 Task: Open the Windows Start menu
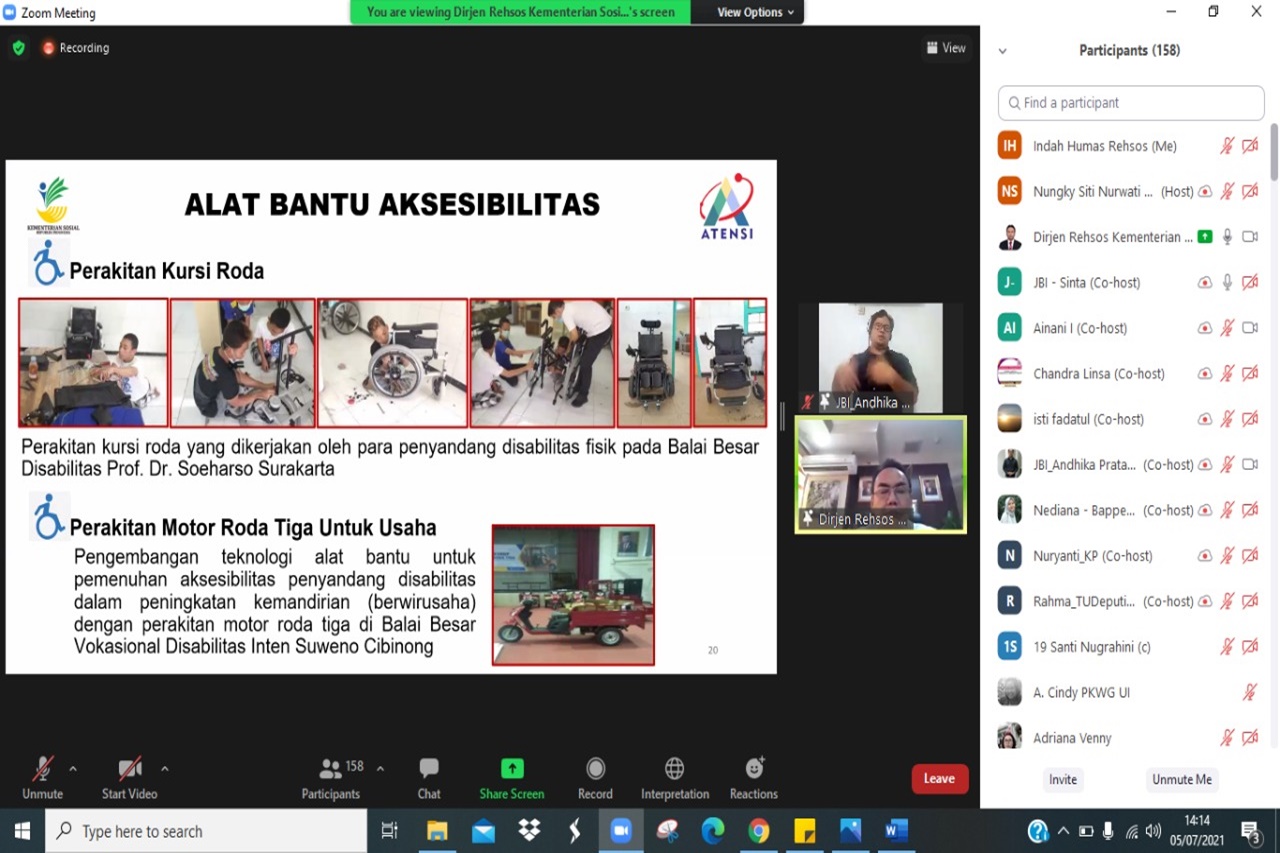[x=22, y=831]
